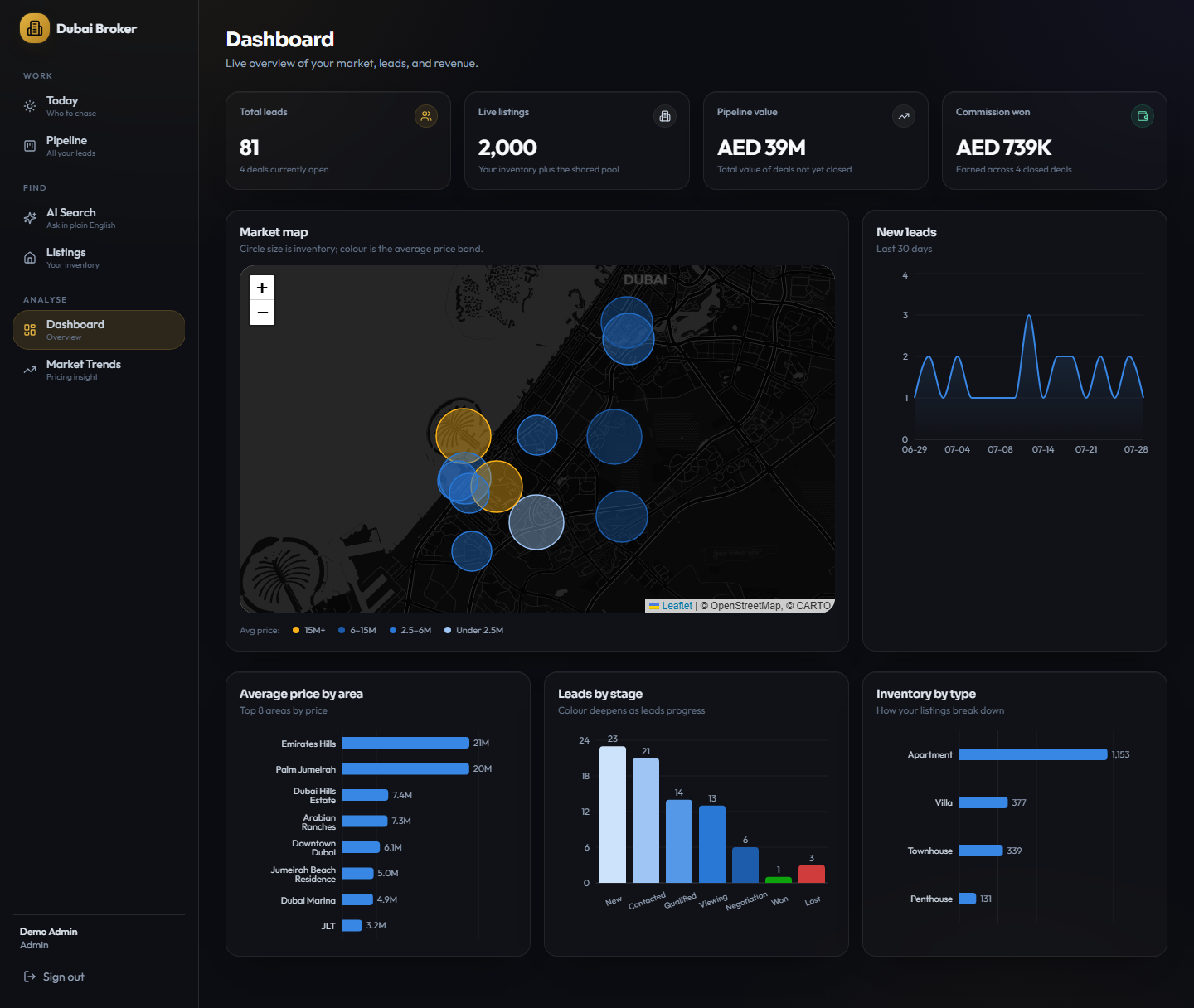Click the Dubai Marina price bar
The width and height of the screenshot is (1194, 1008).
(x=357, y=899)
